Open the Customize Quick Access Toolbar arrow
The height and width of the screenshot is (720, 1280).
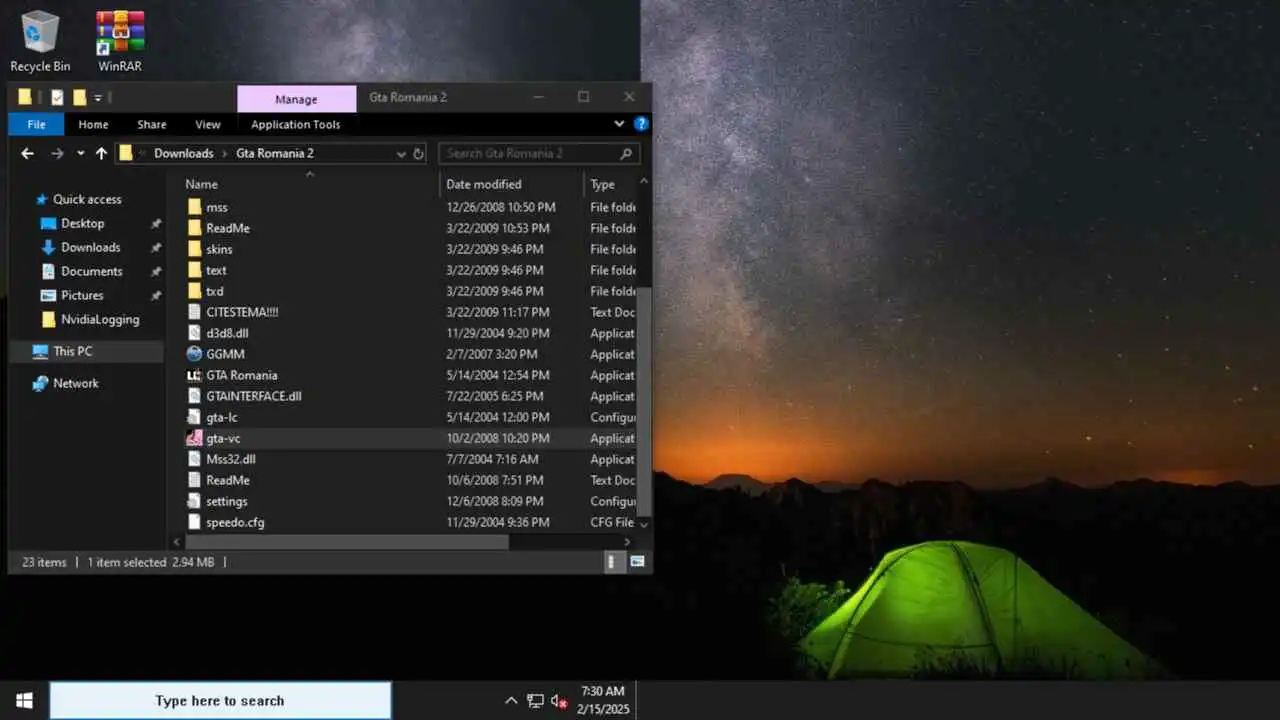pyautogui.click(x=98, y=97)
